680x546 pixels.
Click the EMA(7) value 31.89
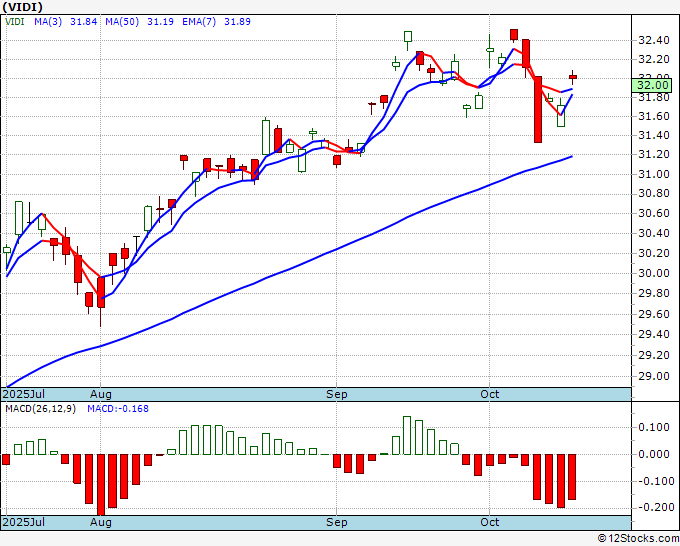(x=237, y=21)
